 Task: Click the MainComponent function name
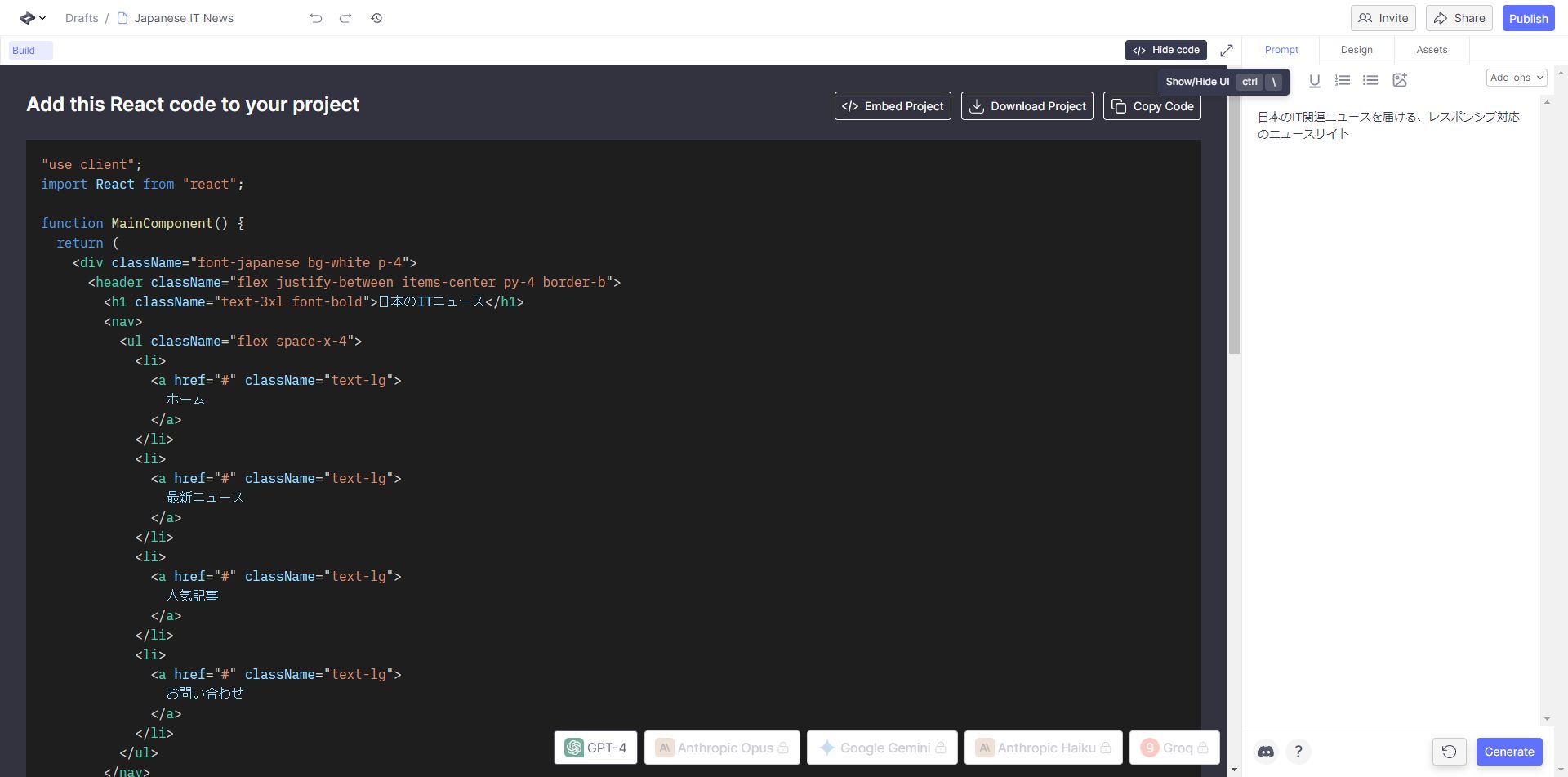point(162,223)
